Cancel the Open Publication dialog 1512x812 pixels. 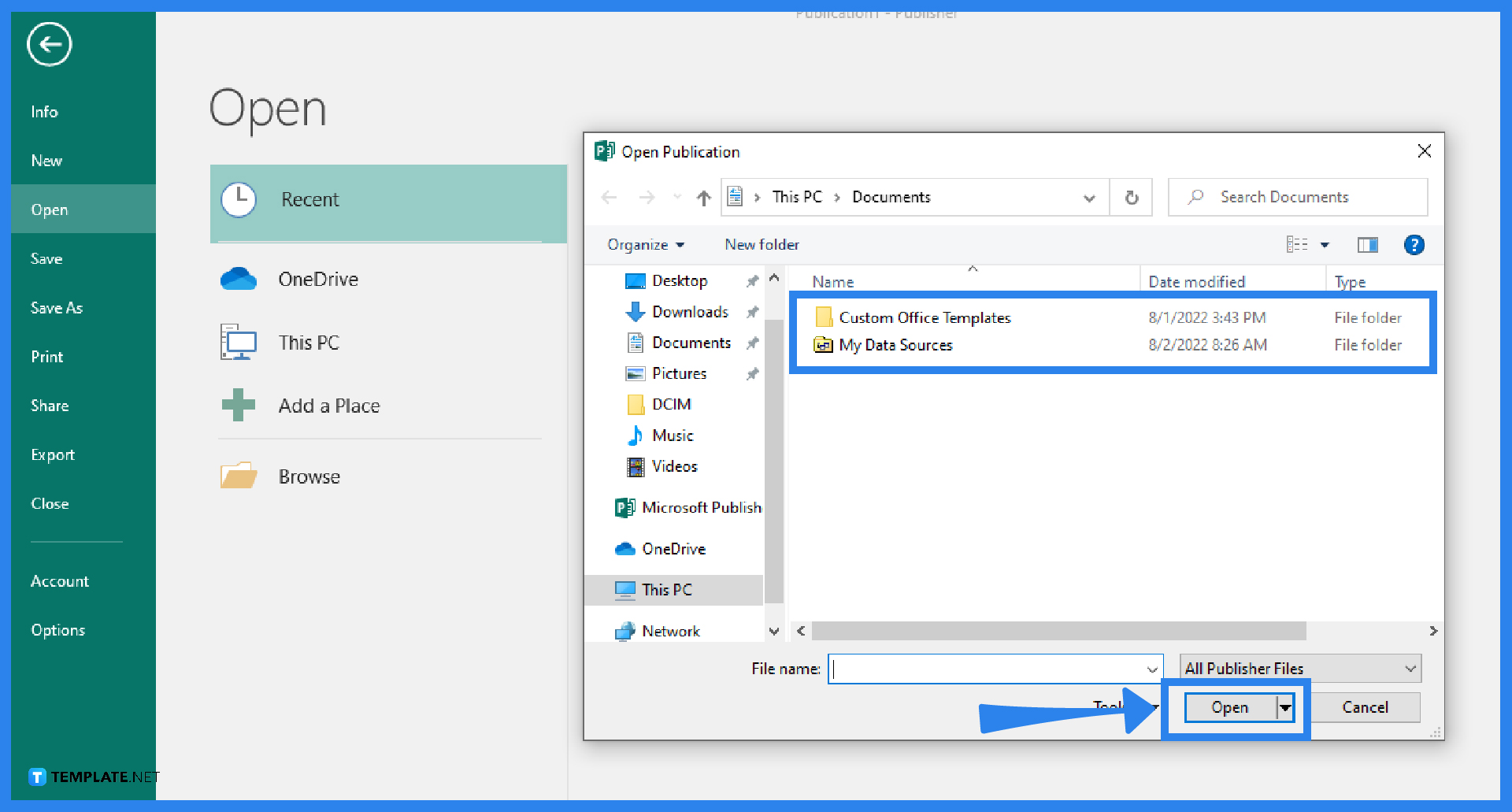coord(1366,707)
